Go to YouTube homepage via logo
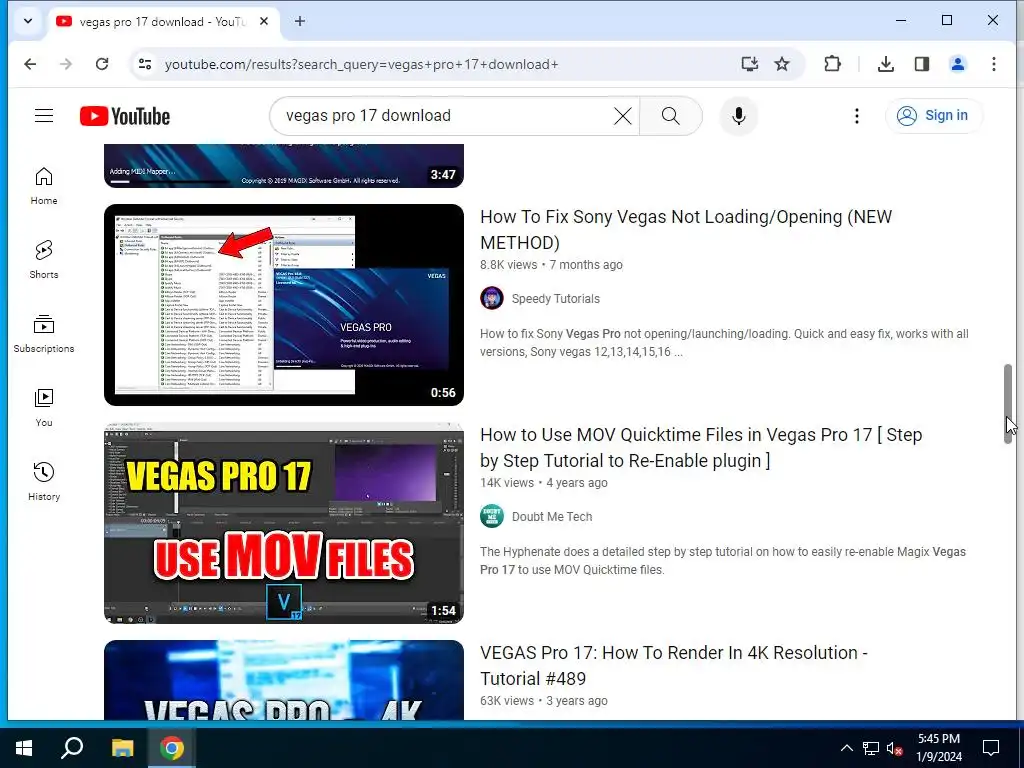Viewport: 1024px width, 768px height. (x=125, y=116)
